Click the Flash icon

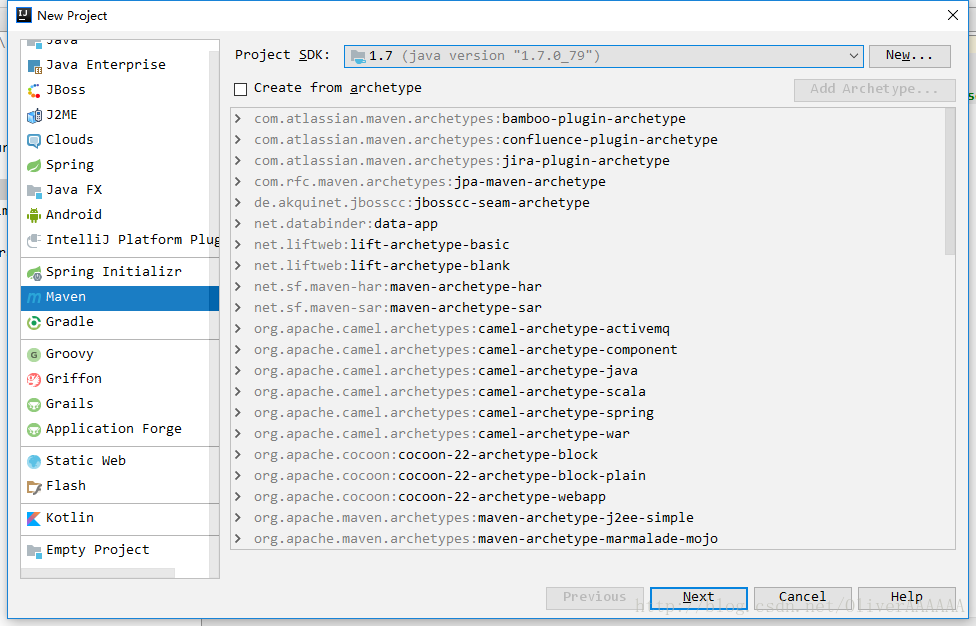pos(34,487)
